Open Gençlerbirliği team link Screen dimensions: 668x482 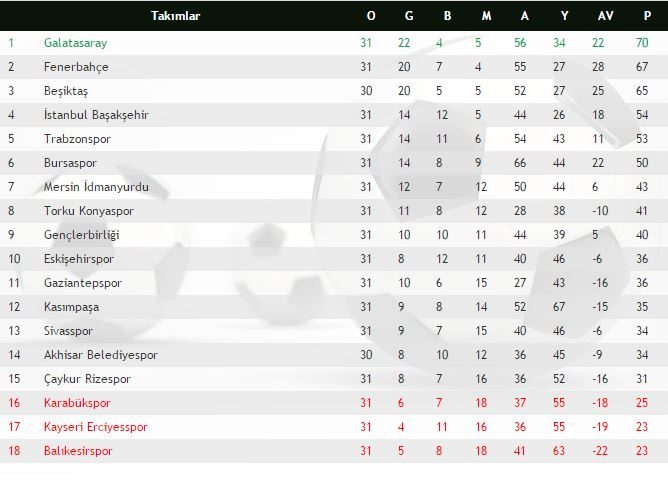pos(81,235)
